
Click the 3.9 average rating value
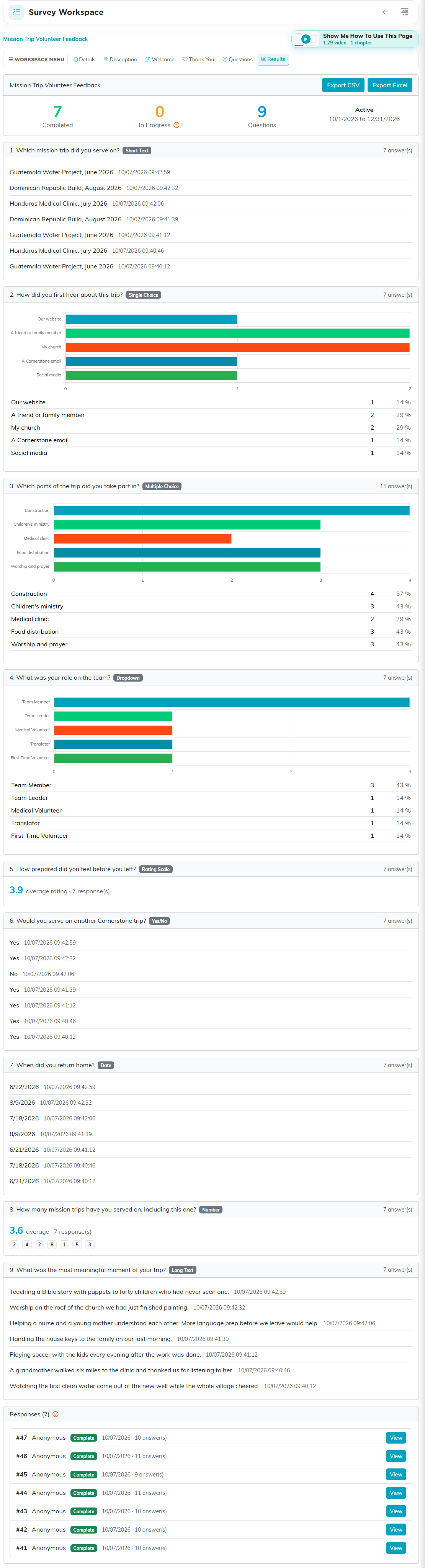[x=16, y=890]
